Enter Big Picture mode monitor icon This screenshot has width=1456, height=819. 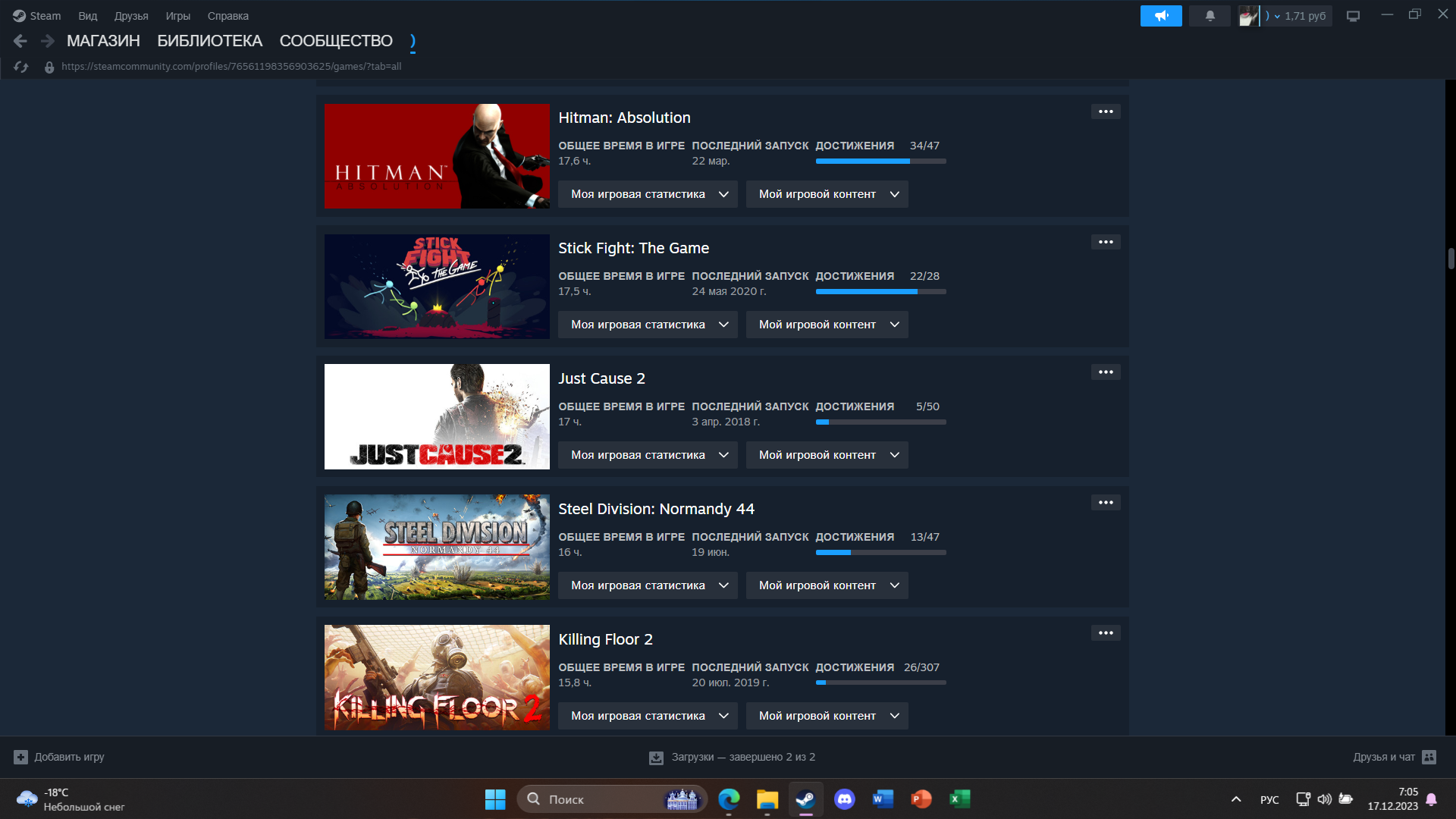point(1353,16)
